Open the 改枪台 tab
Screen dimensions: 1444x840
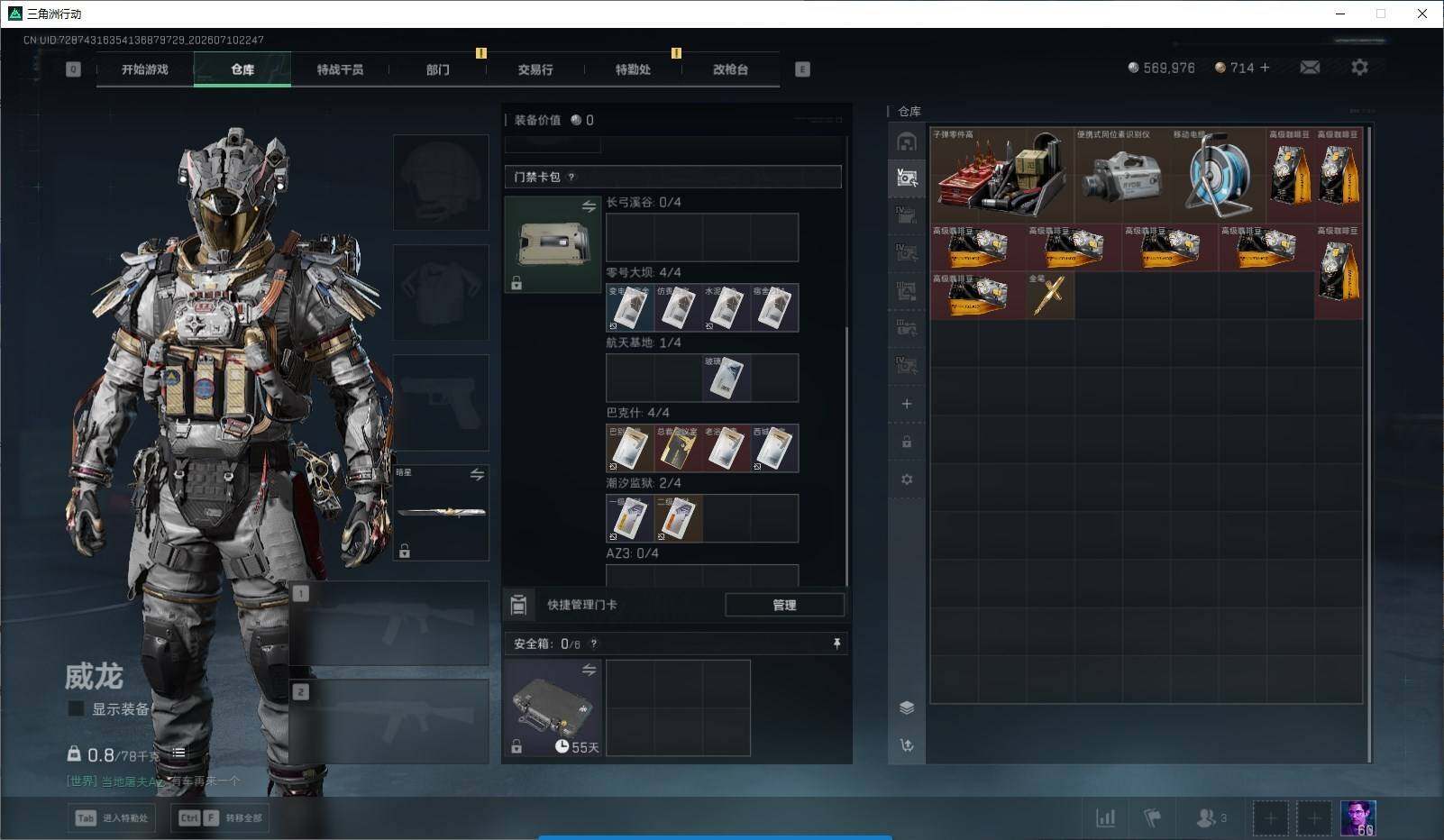[730, 69]
